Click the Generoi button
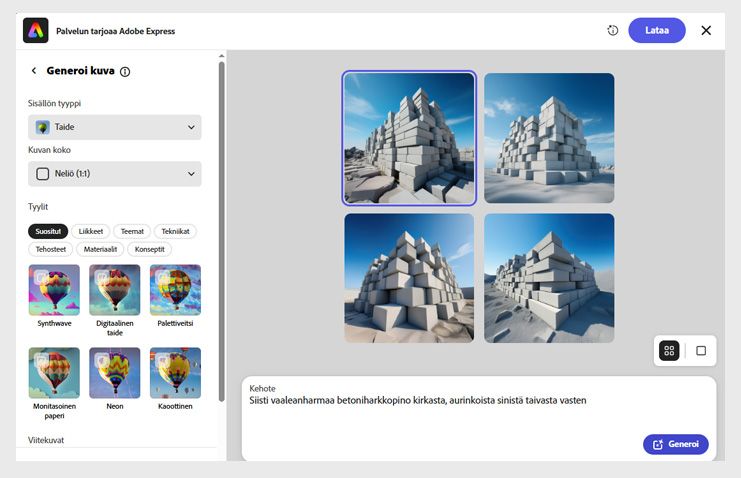 click(676, 444)
